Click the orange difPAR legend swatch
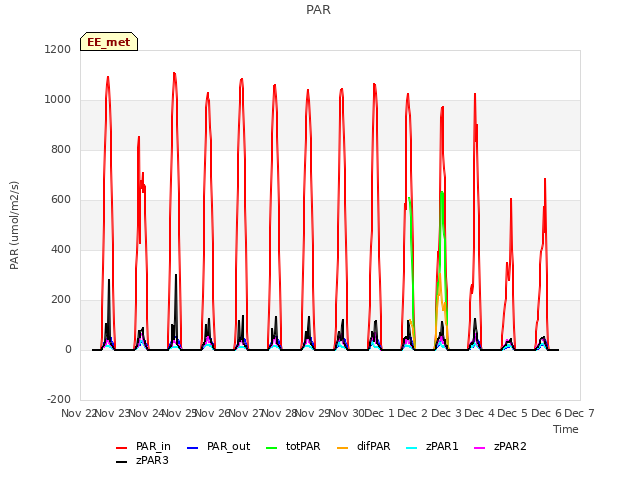640x480 pixels. [342, 448]
